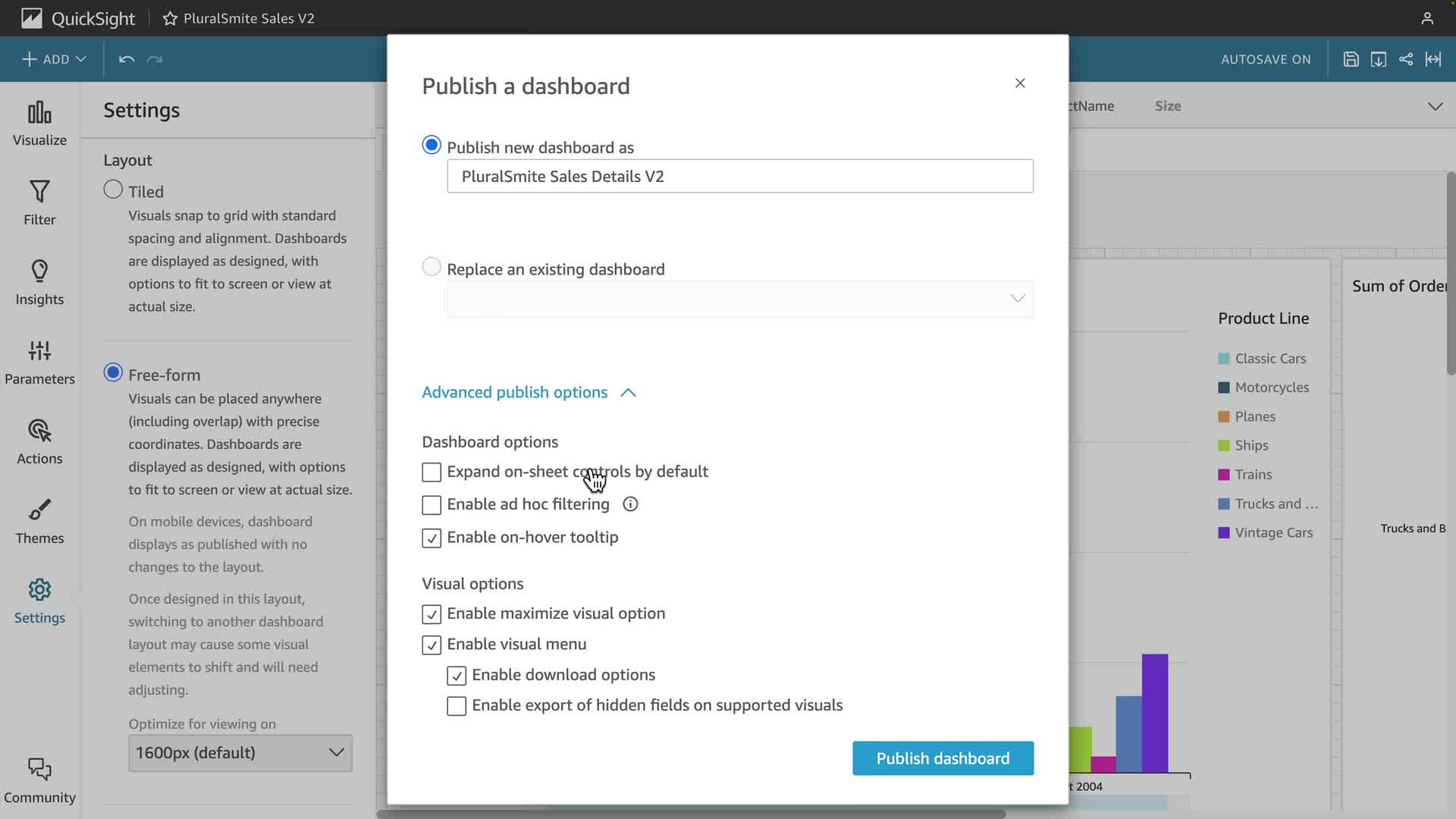Open the Parameters sliders icon
The image size is (1456, 819).
tap(39, 351)
